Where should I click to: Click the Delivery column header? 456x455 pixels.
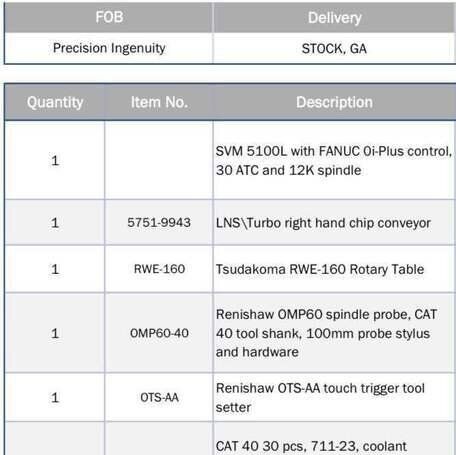click(334, 17)
